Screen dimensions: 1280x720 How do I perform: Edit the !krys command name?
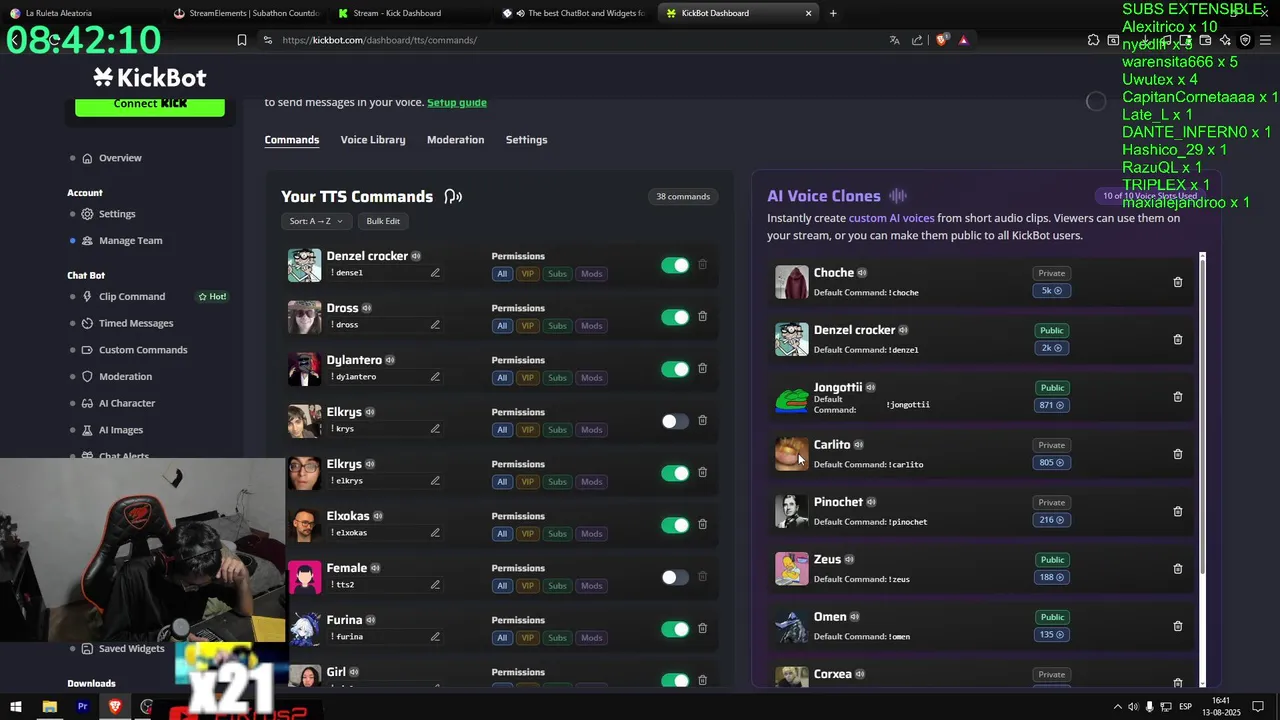click(435, 429)
